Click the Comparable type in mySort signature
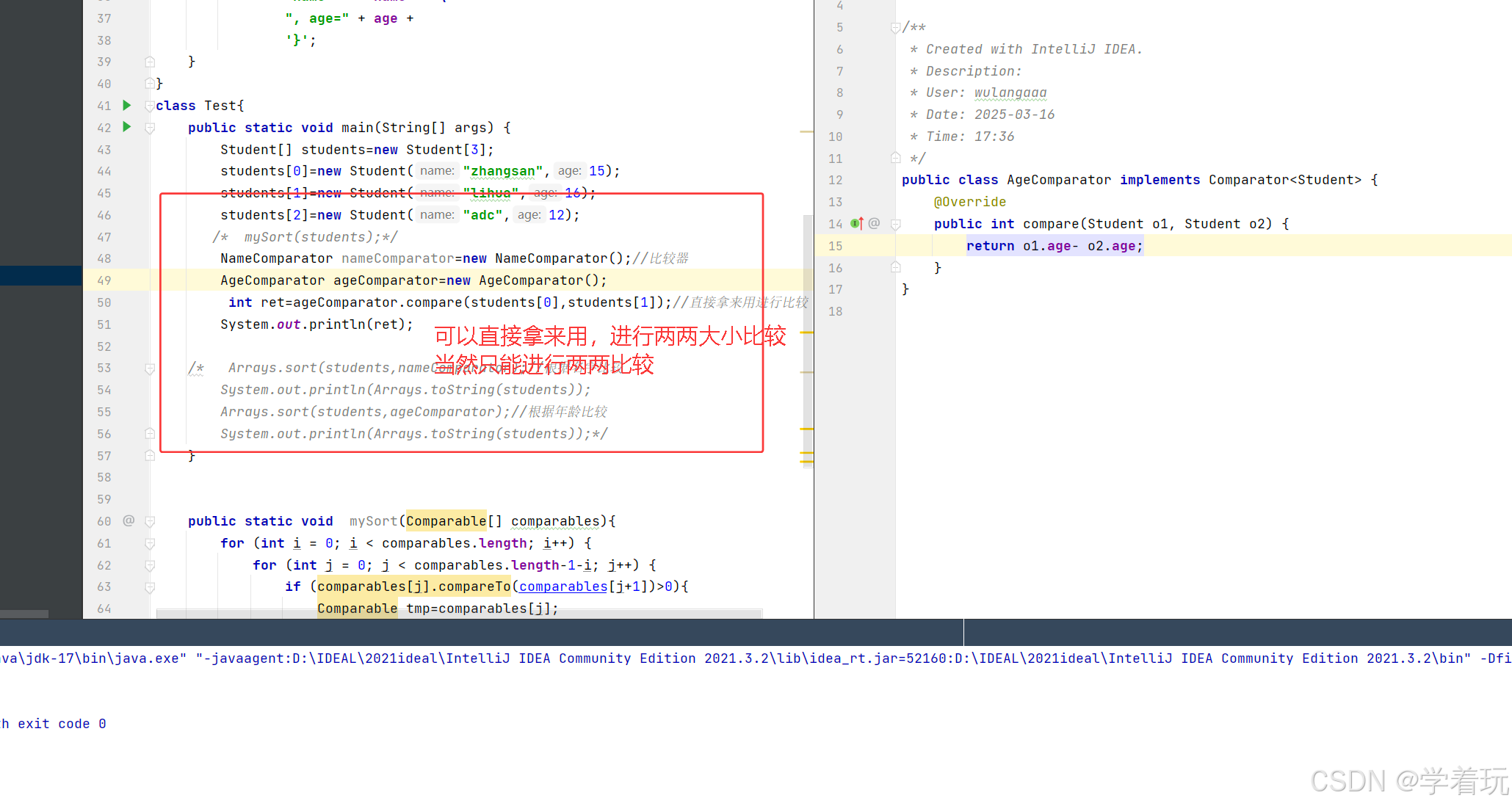 click(x=446, y=520)
